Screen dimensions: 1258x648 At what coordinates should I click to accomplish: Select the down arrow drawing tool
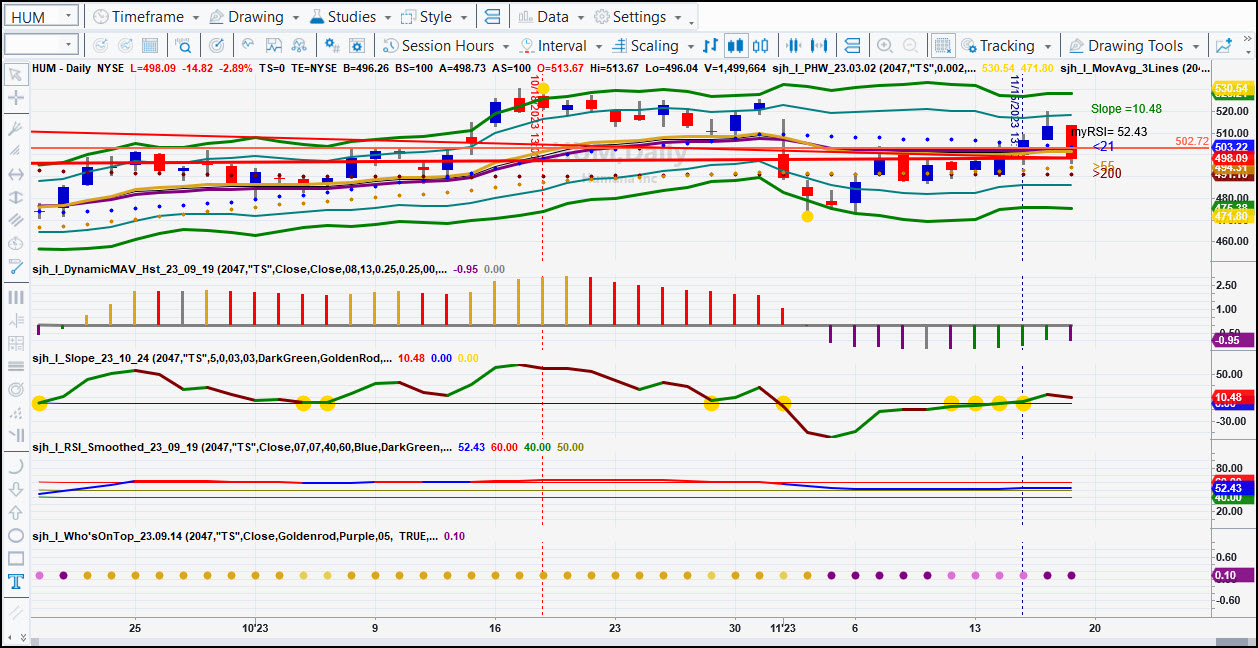15,489
